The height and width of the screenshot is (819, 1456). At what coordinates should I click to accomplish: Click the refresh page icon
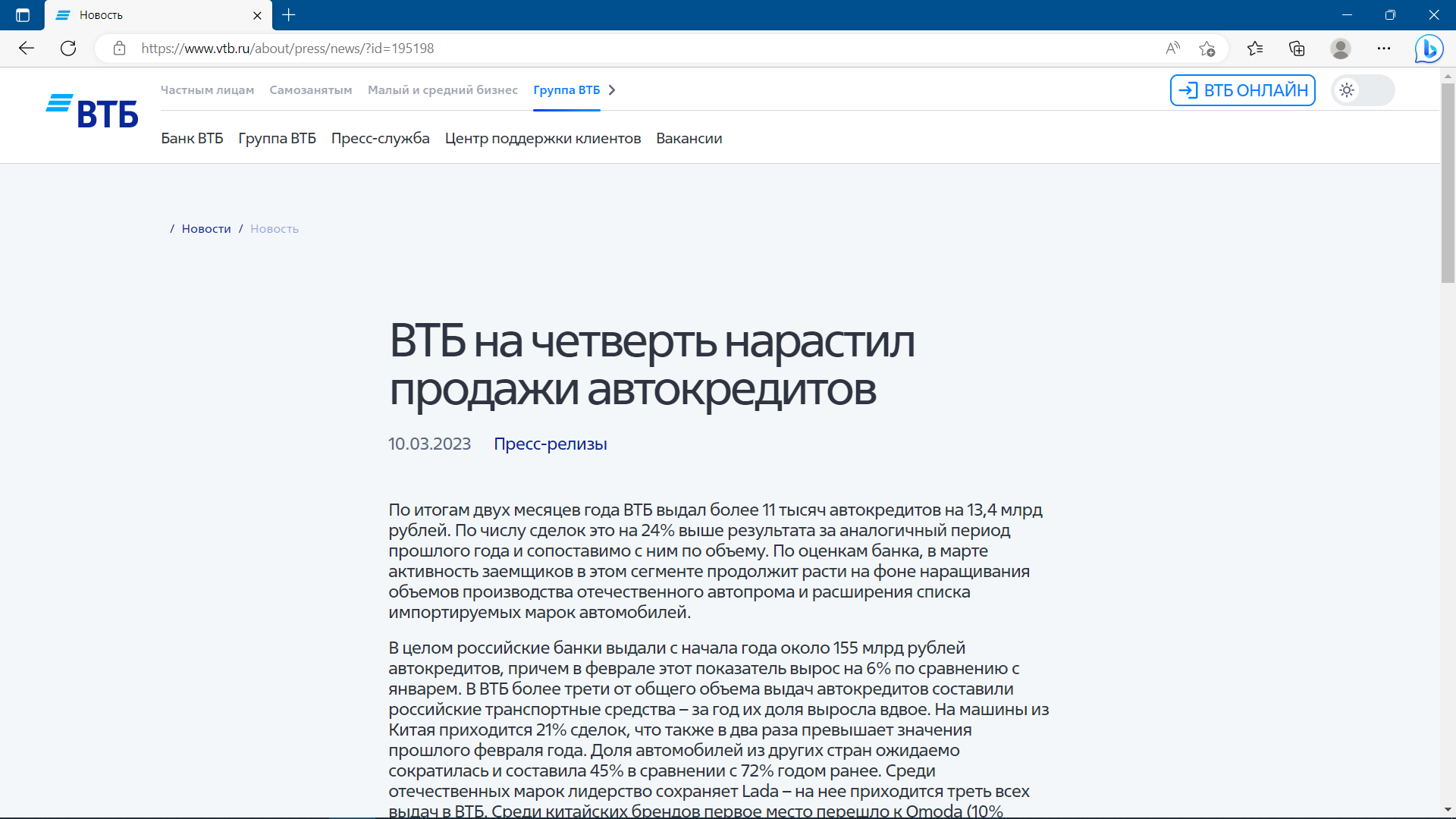pyautogui.click(x=68, y=49)
